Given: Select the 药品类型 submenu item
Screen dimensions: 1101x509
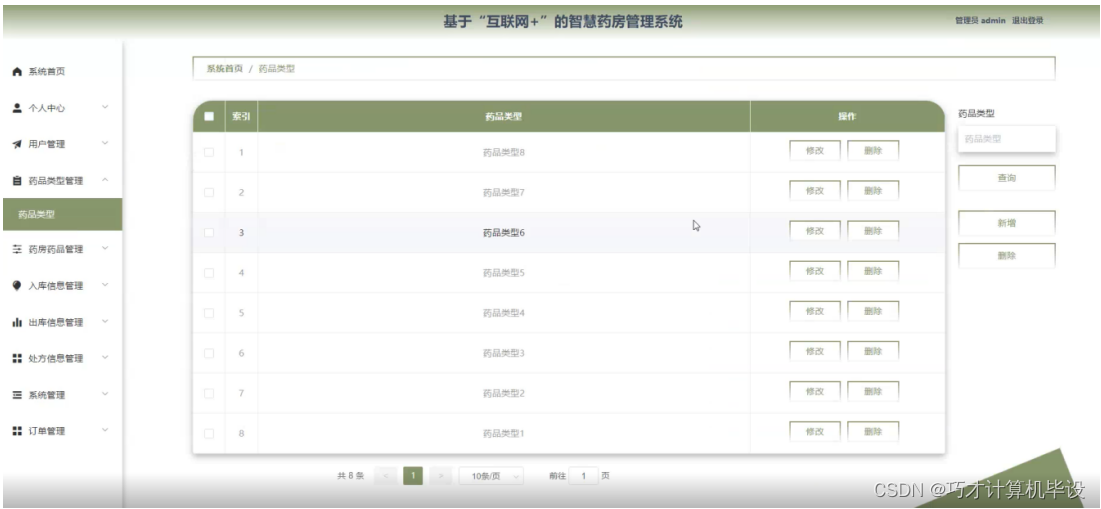Looking at the screenshot, I should click(62, 214).
